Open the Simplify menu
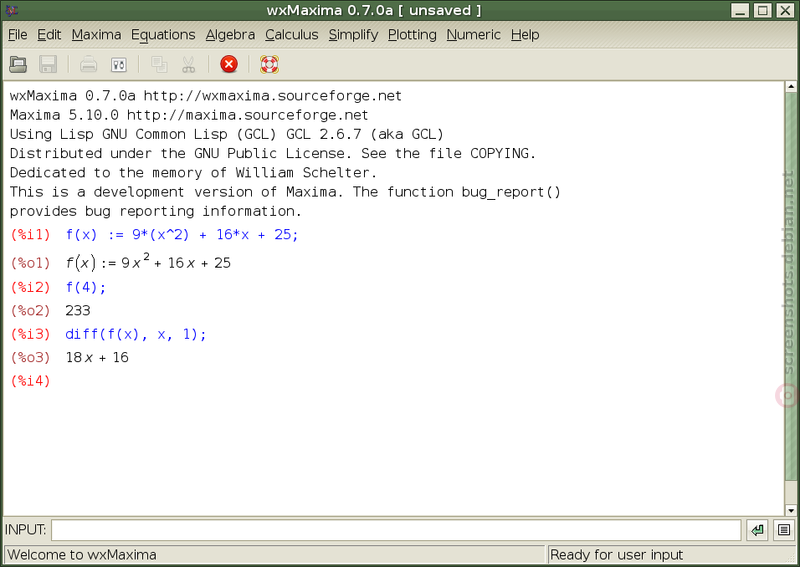 [x=353, y=35]
